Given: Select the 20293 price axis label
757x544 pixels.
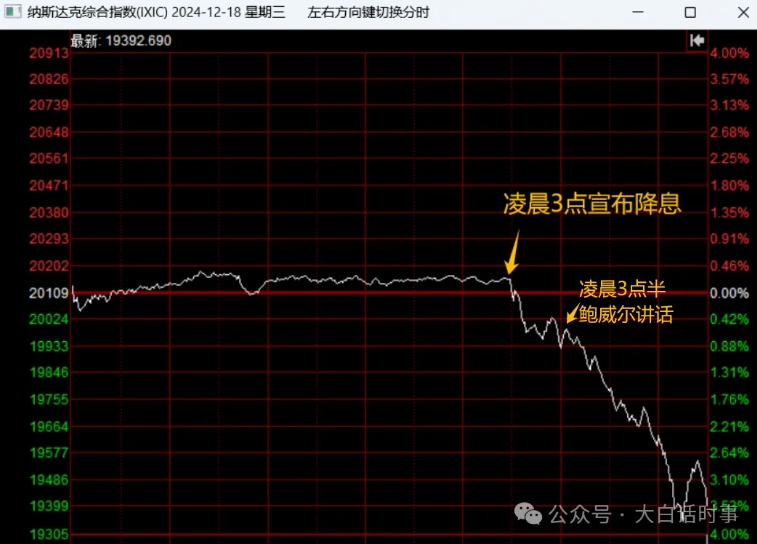Looking at the screenshot, I should click(49, 238).
